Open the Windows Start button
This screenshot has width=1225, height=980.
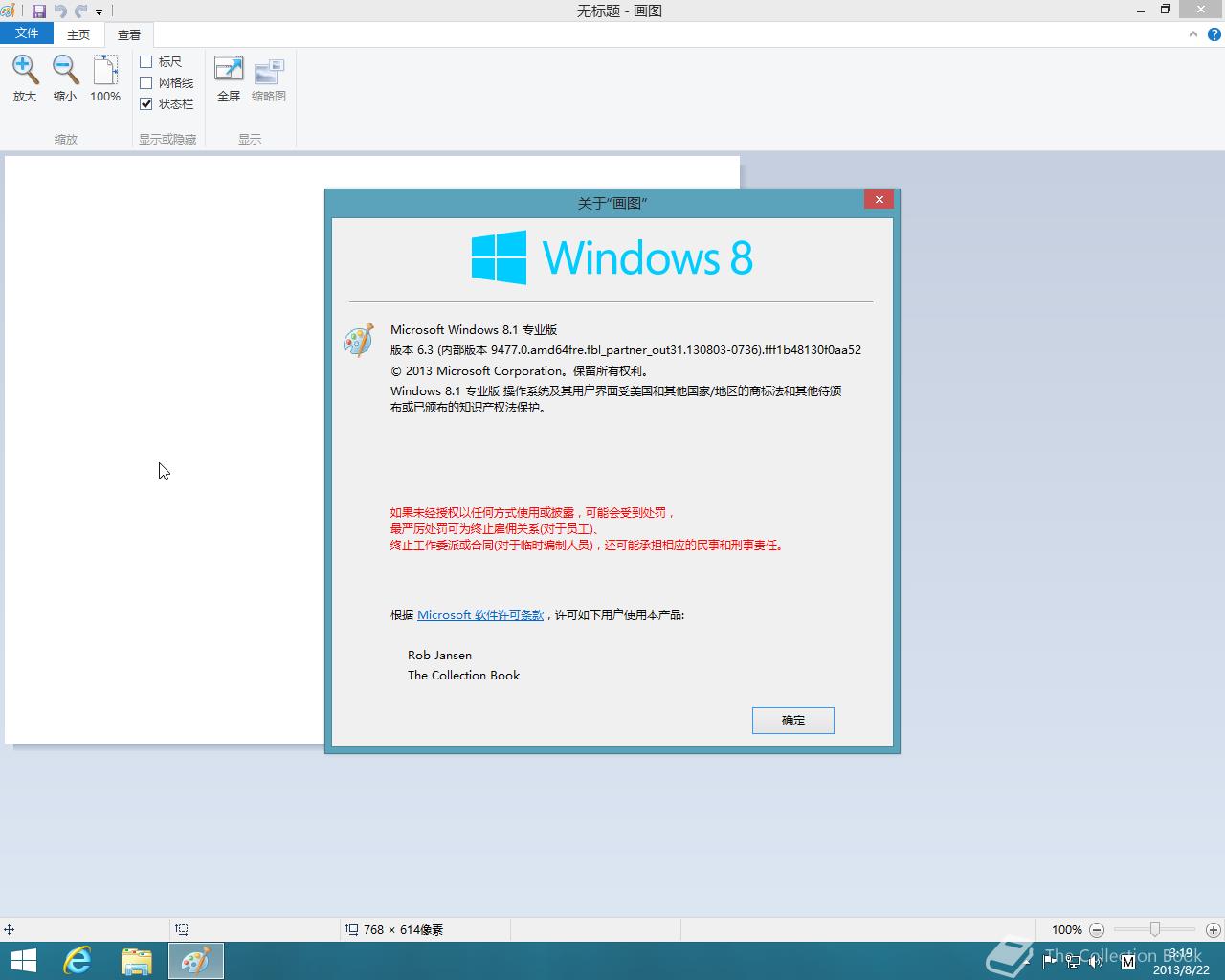pos(23,961)
